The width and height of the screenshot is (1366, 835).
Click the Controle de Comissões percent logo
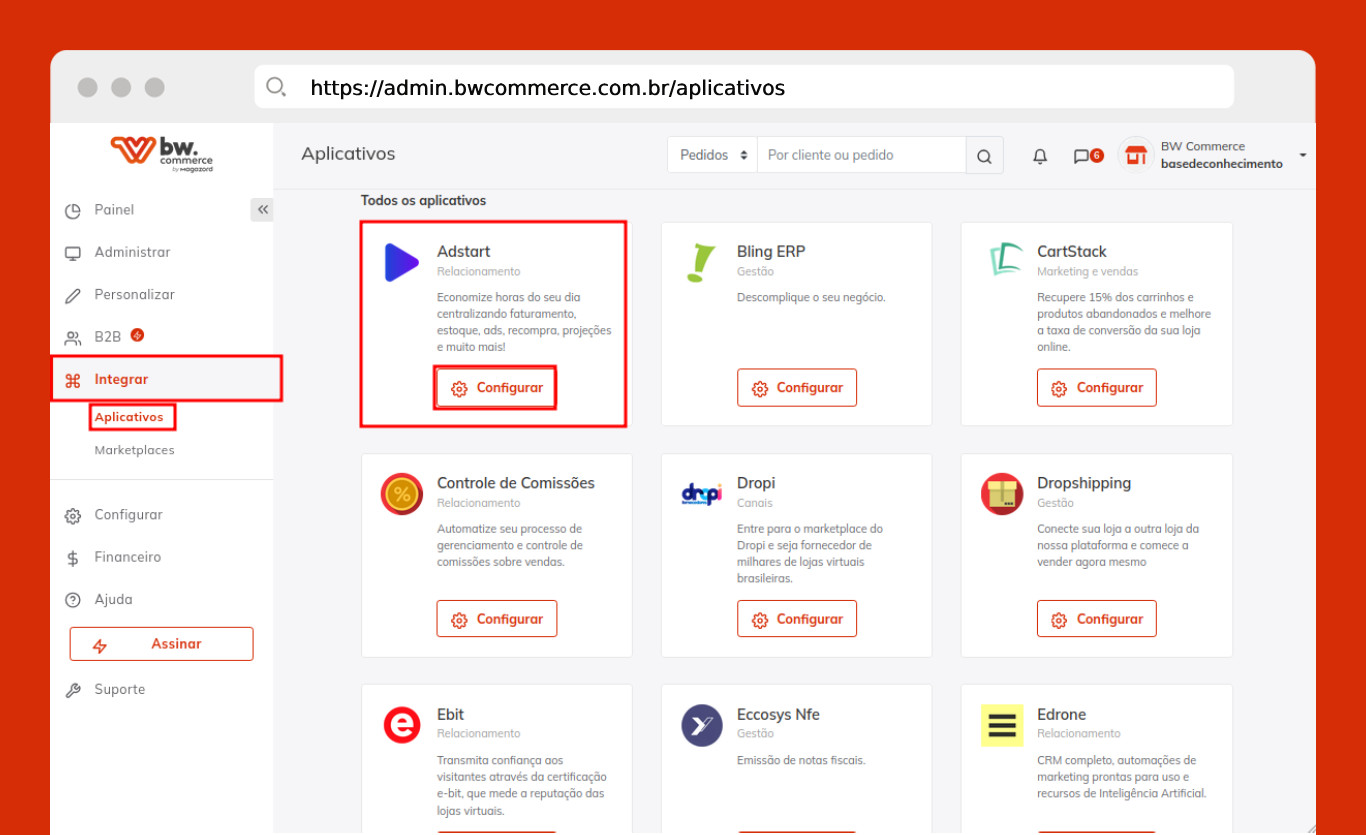pyautogui.click(x=401, y=494)
